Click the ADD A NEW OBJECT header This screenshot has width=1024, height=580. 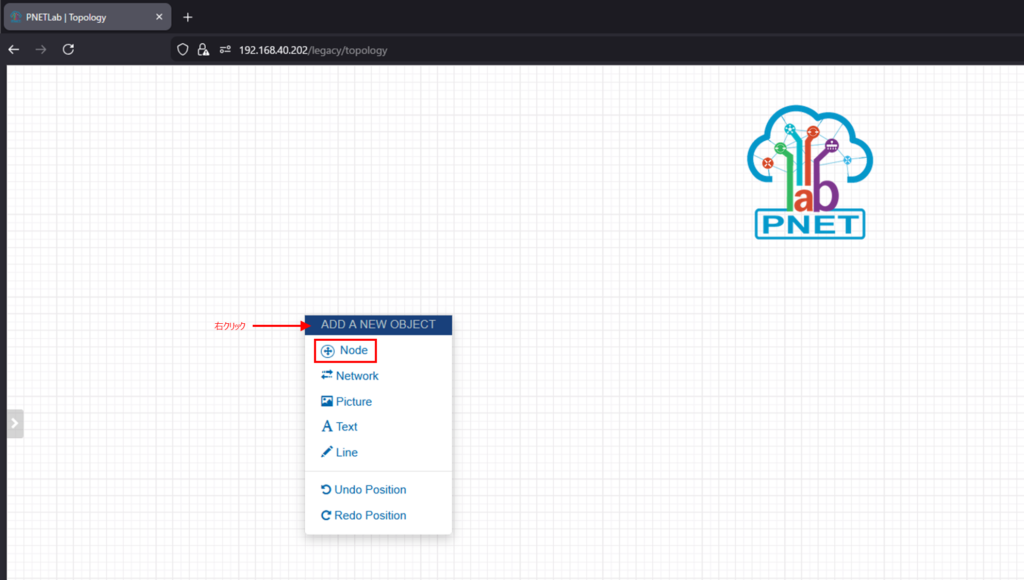(378, 325)
